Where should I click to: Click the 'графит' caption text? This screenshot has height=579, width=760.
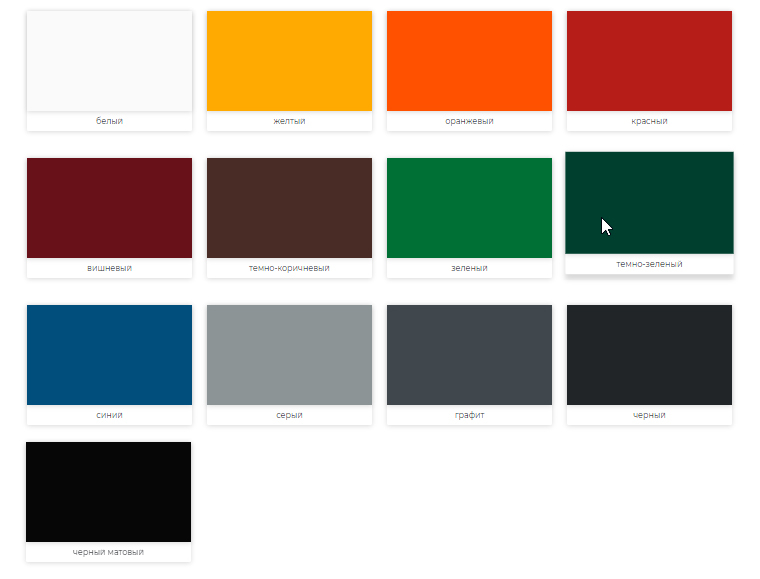[x=469, y=415]
